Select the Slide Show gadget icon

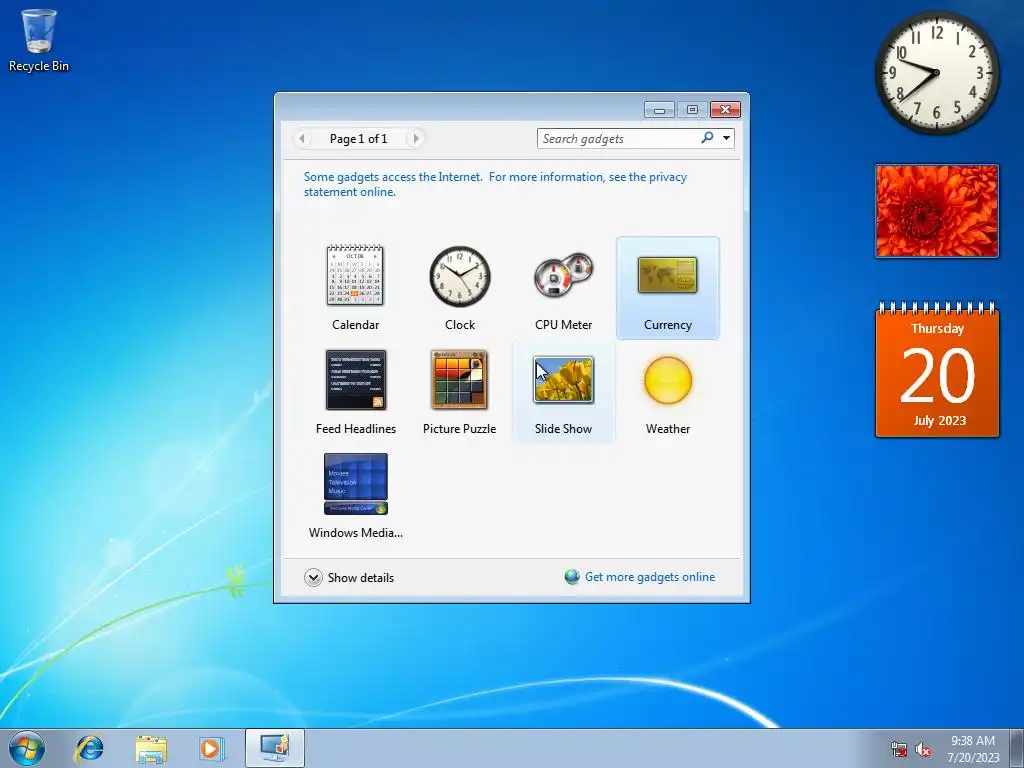563,379
